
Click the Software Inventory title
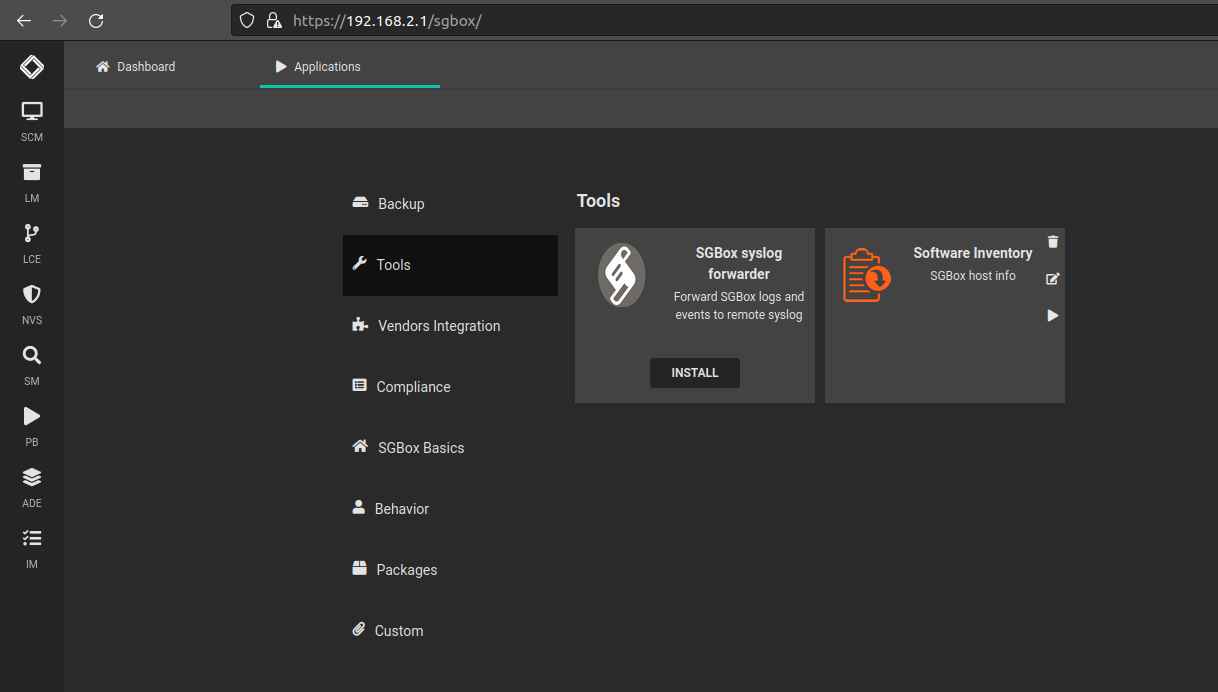tap(973, 254)
